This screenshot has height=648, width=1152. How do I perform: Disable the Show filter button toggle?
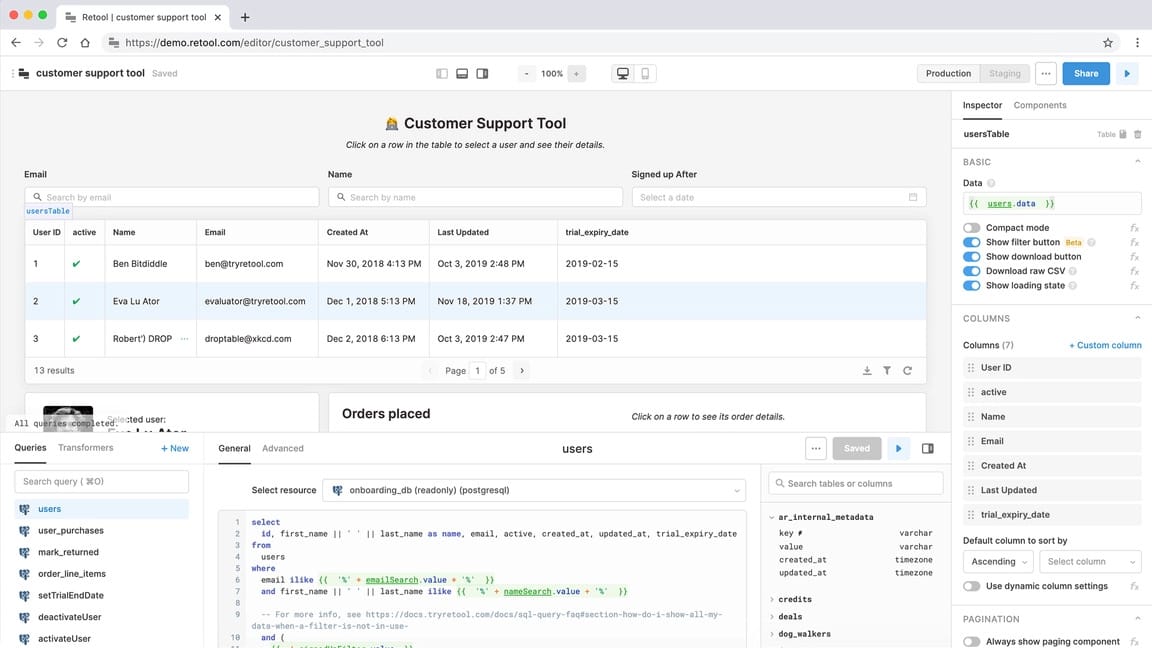tap(970, 241)
